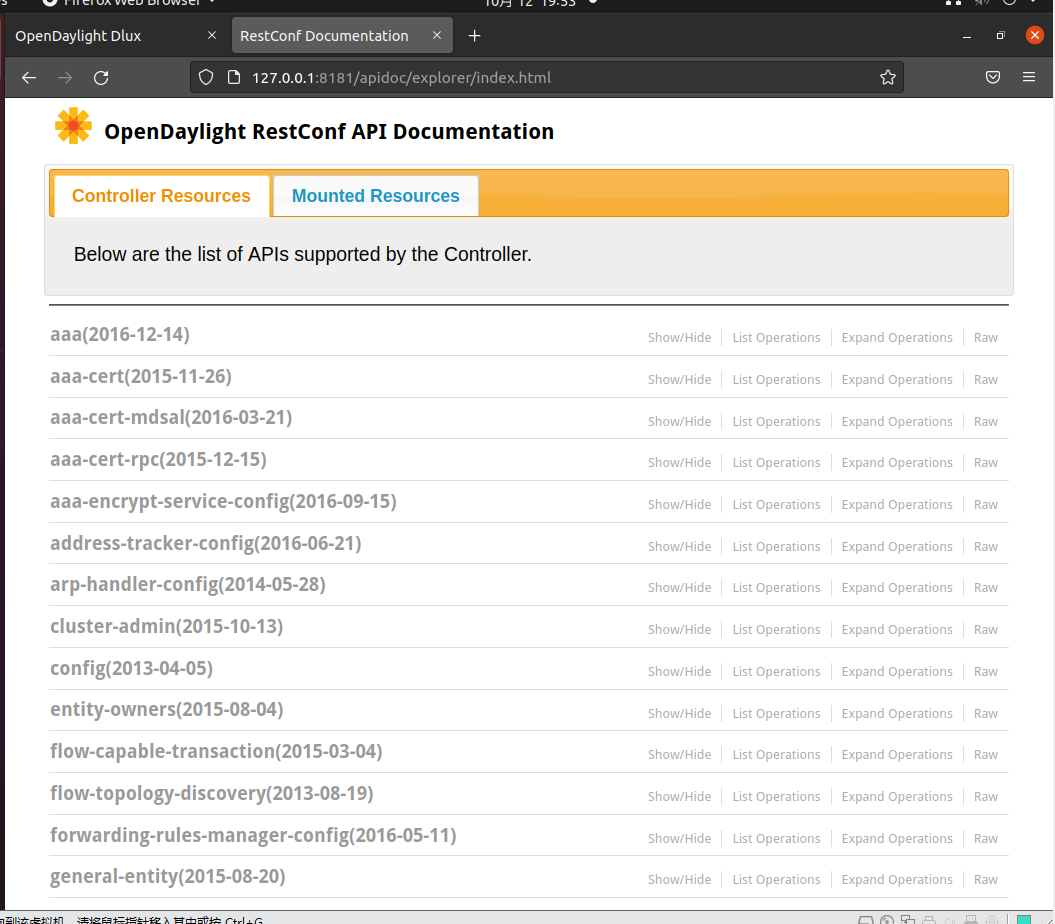The width and height of the screenshot is (1055, 924).
Task: Click the shield tracking protection icon
Action: (x=206, y=77)
